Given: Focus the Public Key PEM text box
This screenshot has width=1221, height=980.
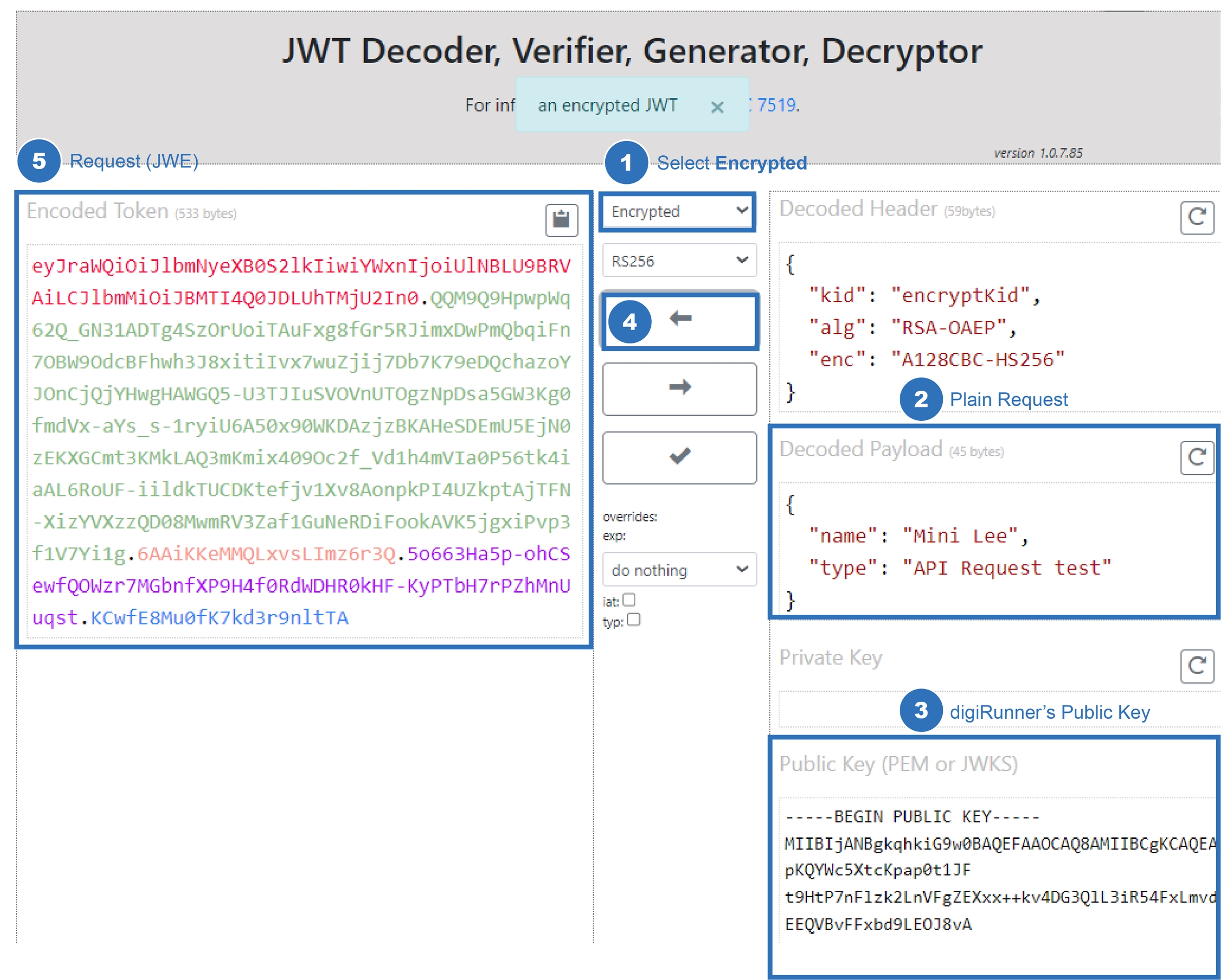Looking at the screenshot, I should coord(997,870).
